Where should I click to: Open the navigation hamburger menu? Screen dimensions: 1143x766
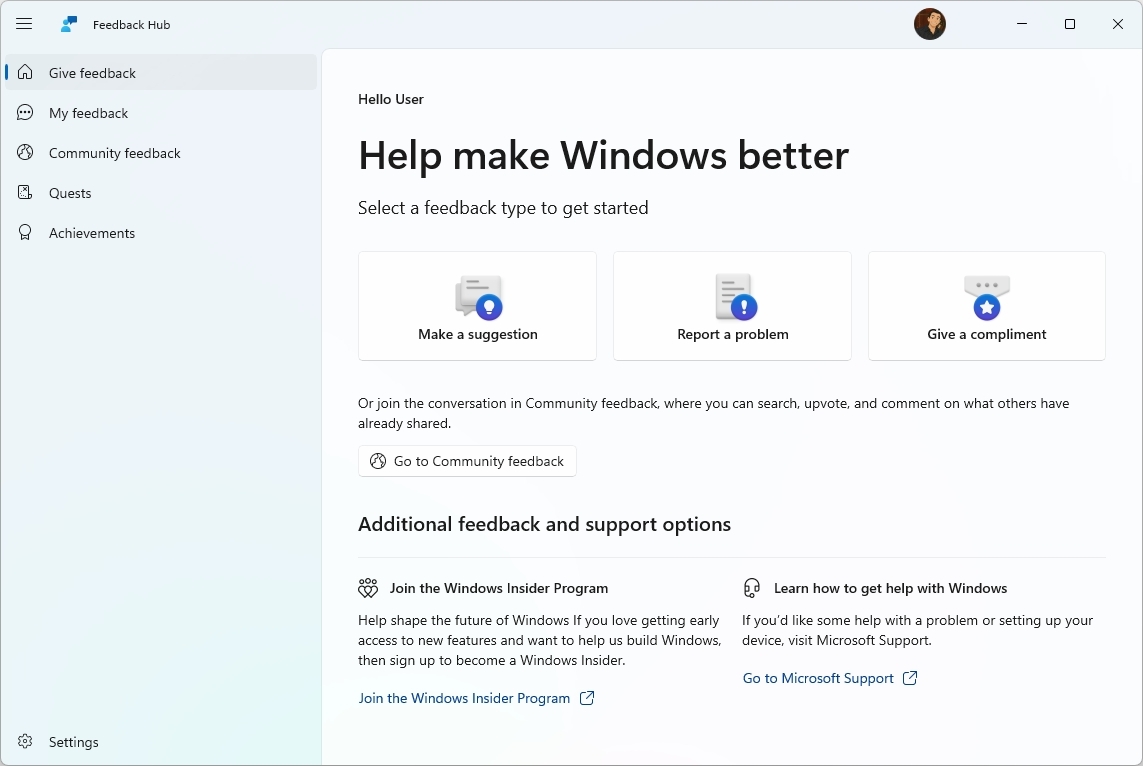coord(24,23)
